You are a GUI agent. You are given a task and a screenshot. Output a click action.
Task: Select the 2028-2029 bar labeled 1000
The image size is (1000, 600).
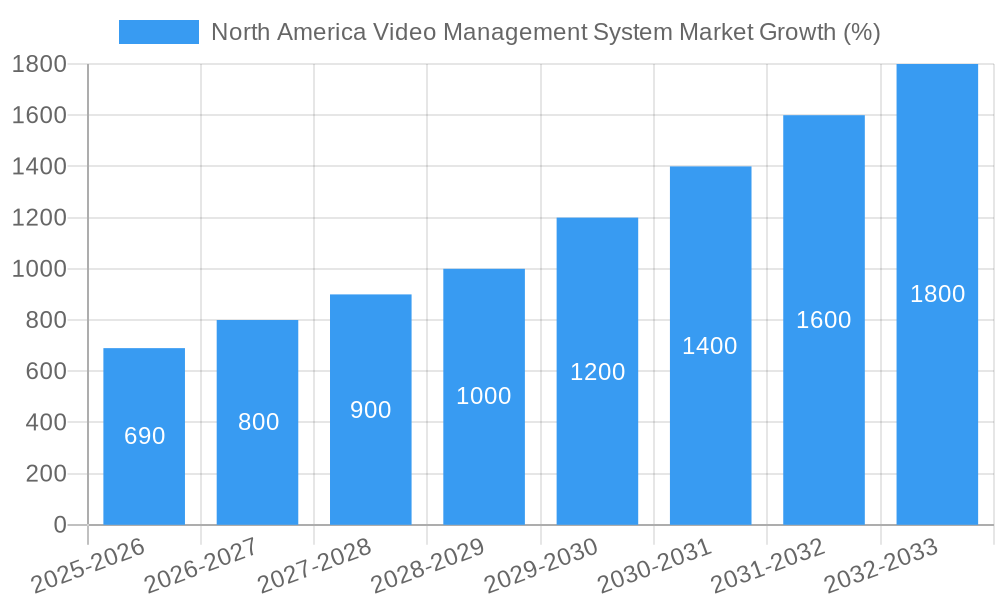click(x=484, y=397)
